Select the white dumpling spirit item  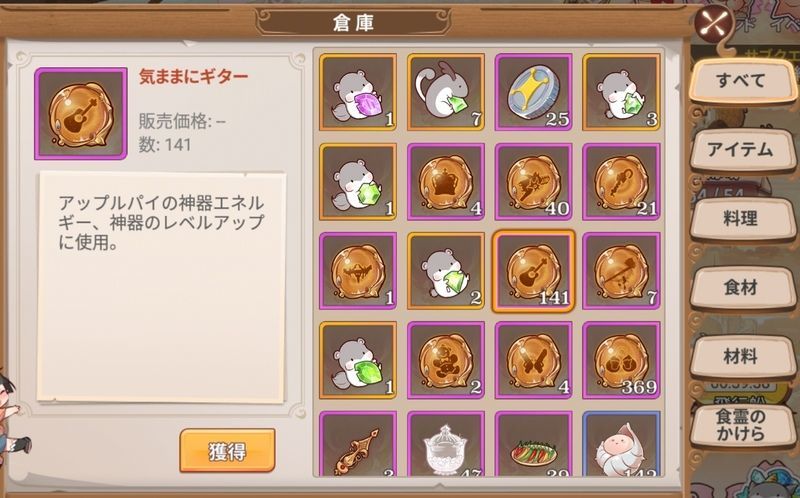pyautogui.click(x=621, y=444)
